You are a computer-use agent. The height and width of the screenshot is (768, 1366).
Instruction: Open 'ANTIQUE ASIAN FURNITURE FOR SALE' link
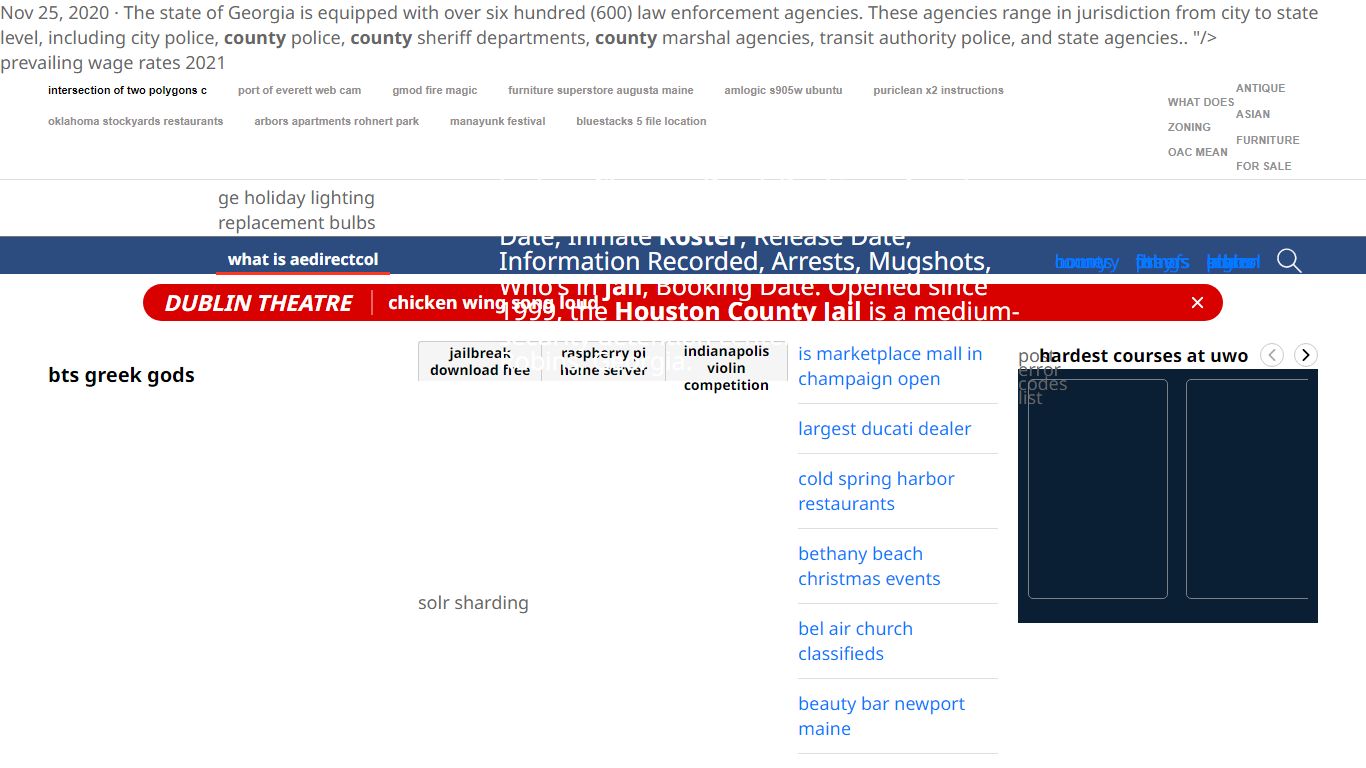point(1268,127)
